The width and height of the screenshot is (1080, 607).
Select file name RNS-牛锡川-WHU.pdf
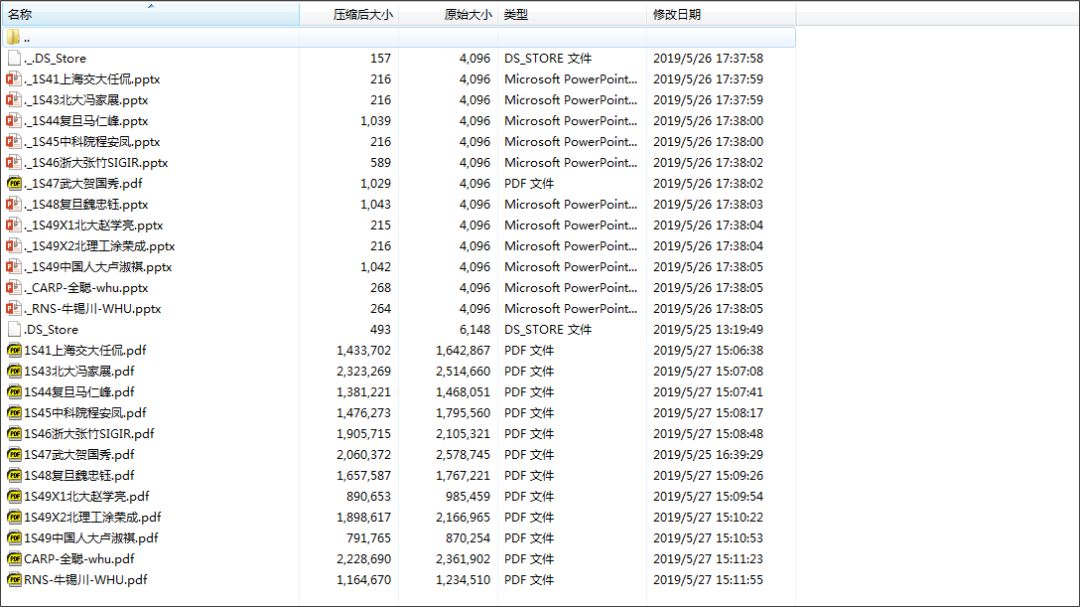point(85,579)
